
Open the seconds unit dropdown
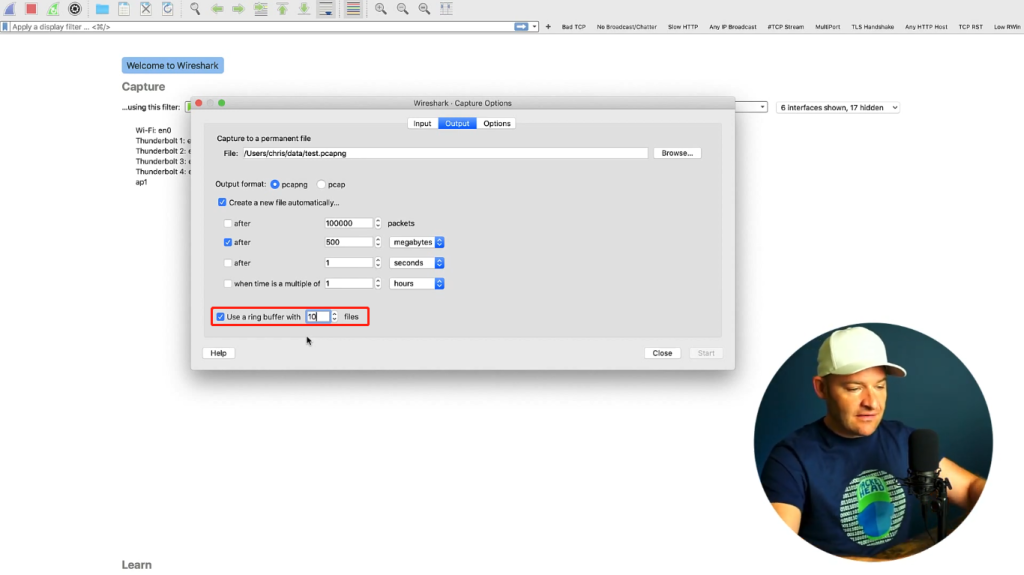click(417, 263)
